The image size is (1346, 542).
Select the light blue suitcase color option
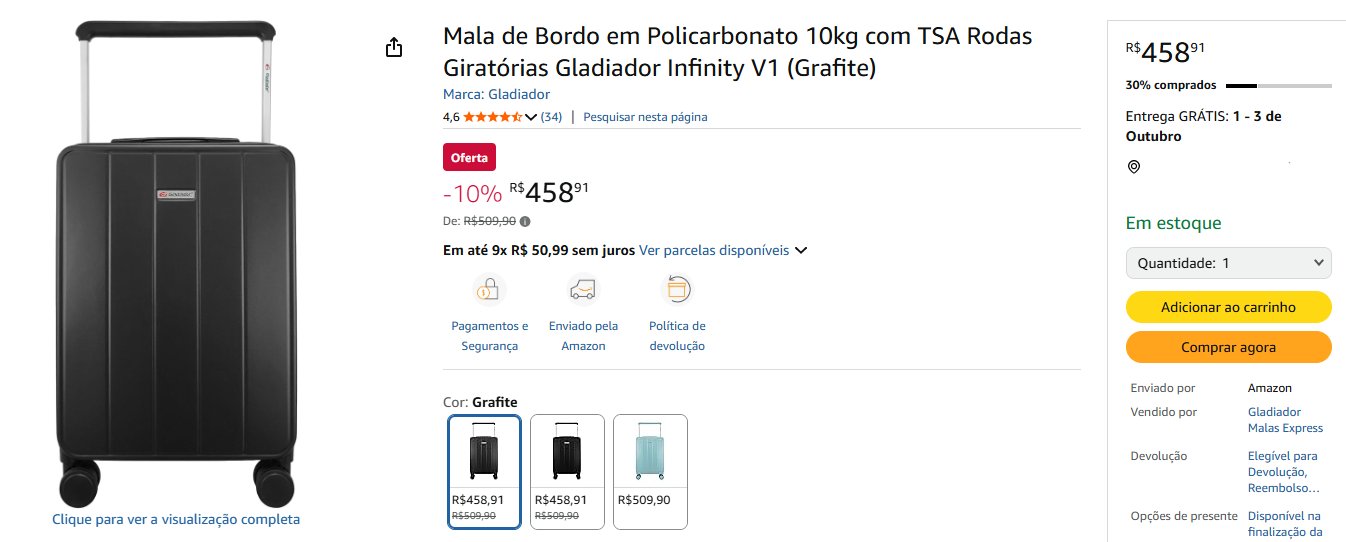pos(650,471)
